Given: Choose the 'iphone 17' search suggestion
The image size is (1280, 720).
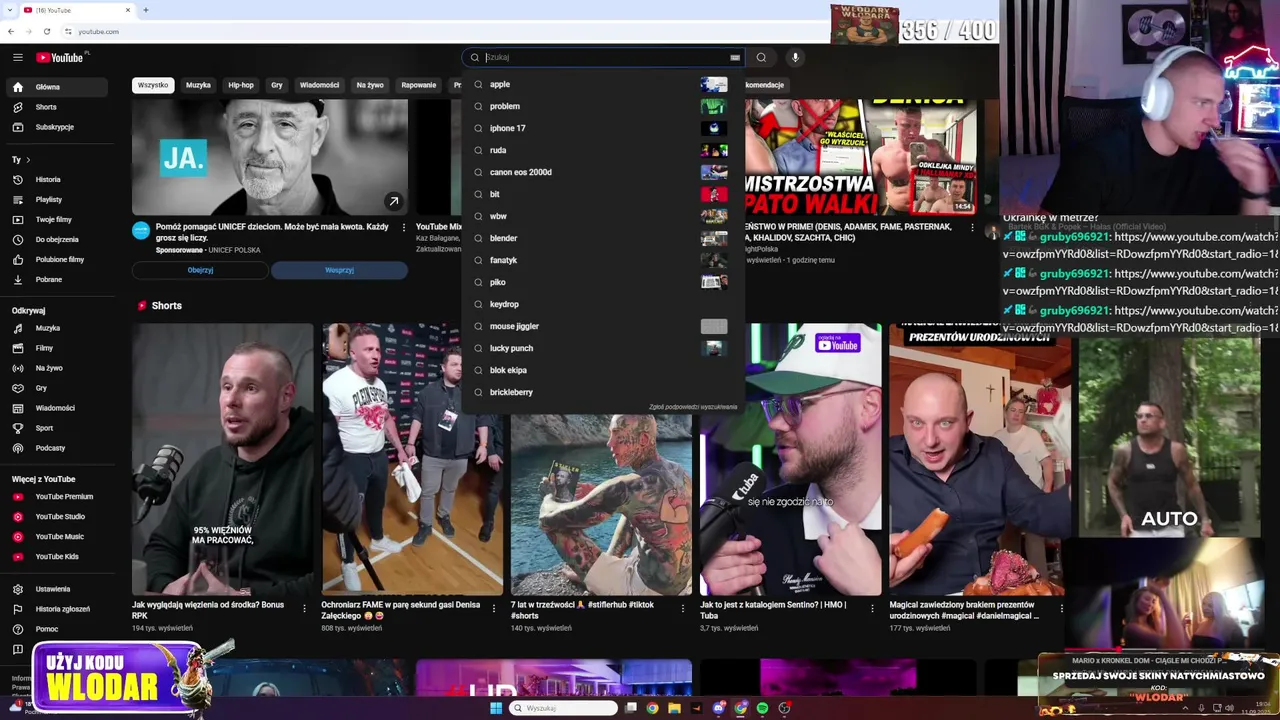Looking at the screenshot, I should [x=603, y=128].
